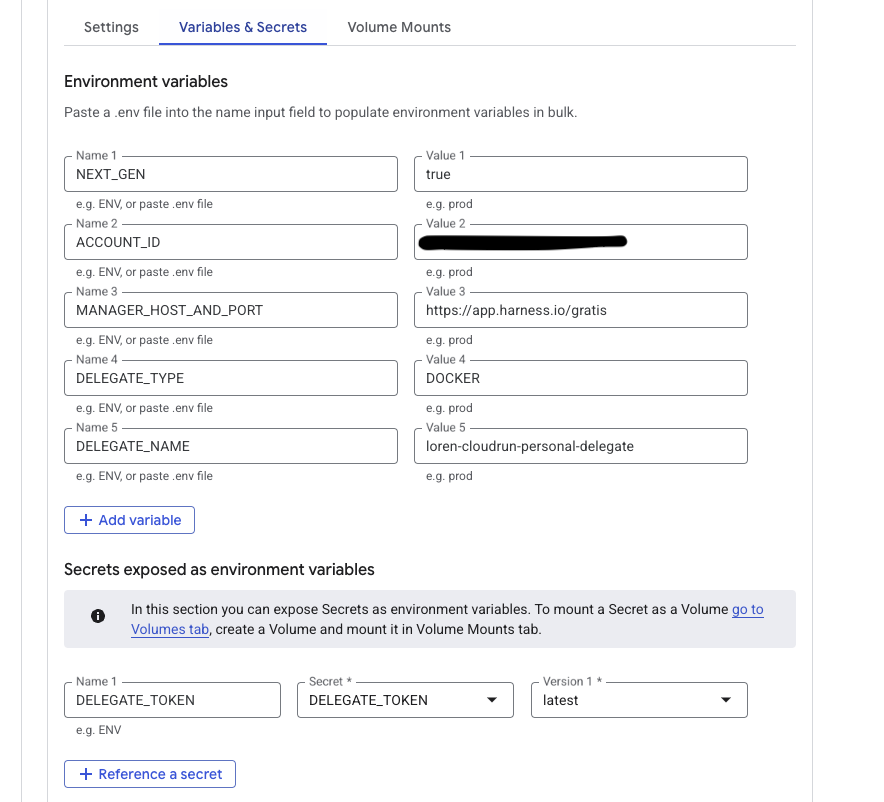Screen dimensions: 884x802
Task: Edit the loren-cloudrun-personal-delegate value field
Action: pos(581,446)
